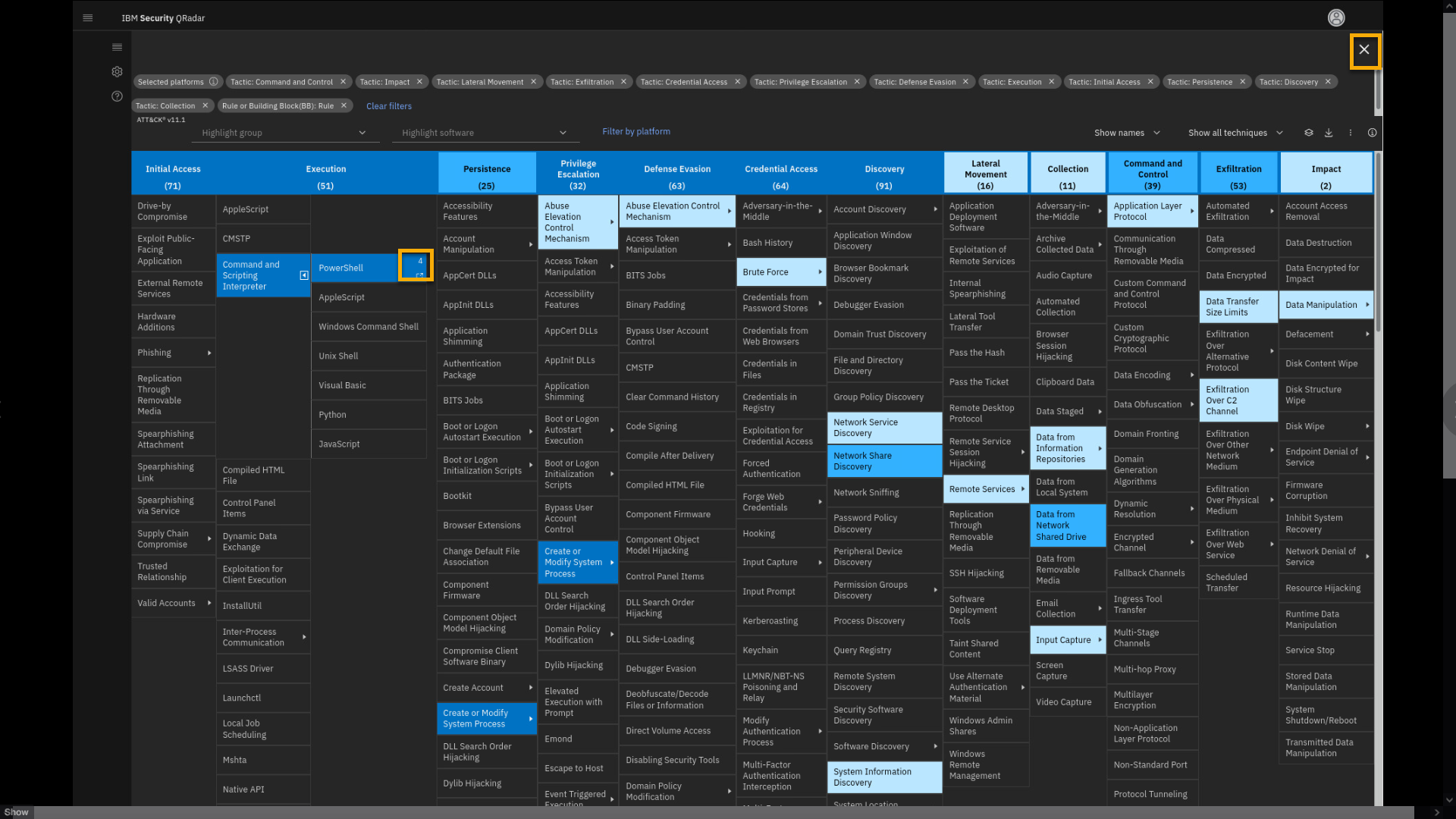
Task: Select the Lateral Movement tactic header
Action: click(985, 174)
